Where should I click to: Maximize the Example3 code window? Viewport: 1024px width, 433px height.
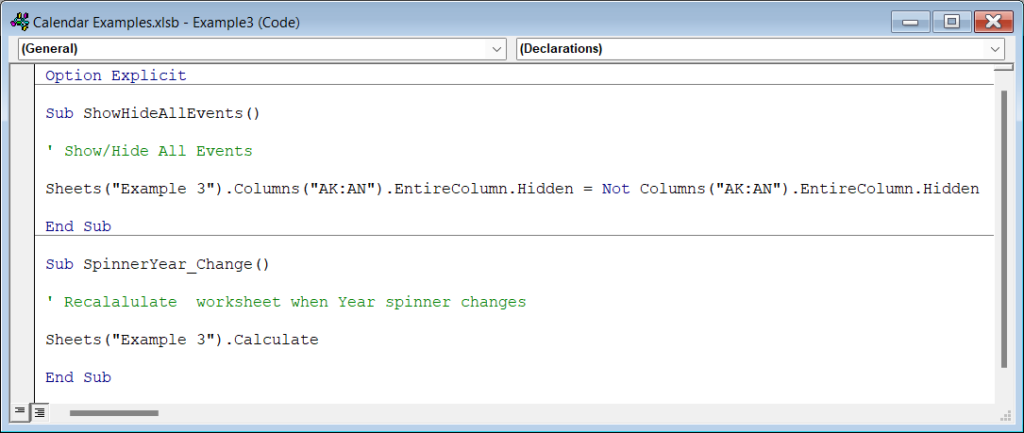point(950,20)
